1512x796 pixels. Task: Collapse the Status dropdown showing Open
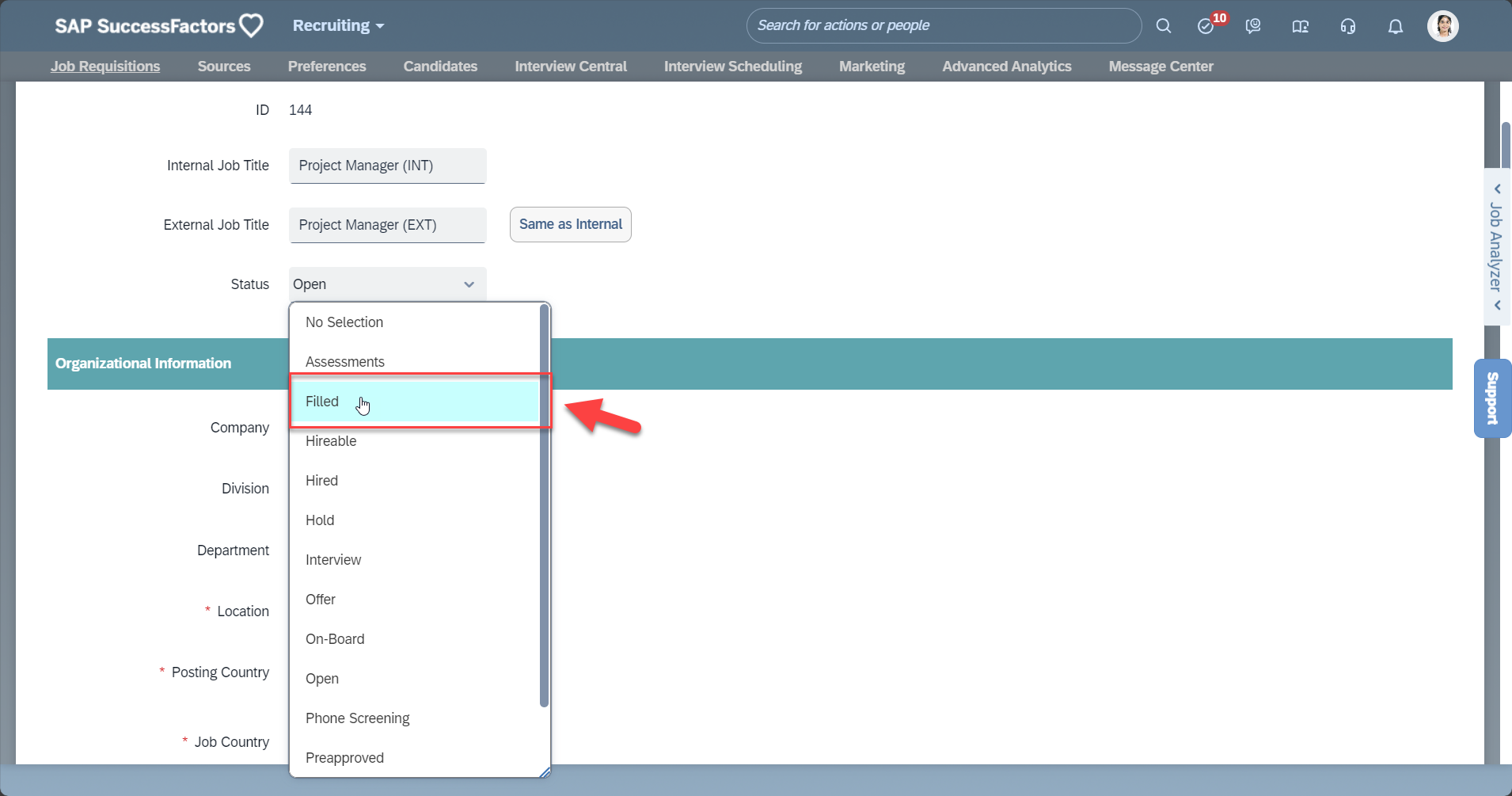click(x=387, y=284)
